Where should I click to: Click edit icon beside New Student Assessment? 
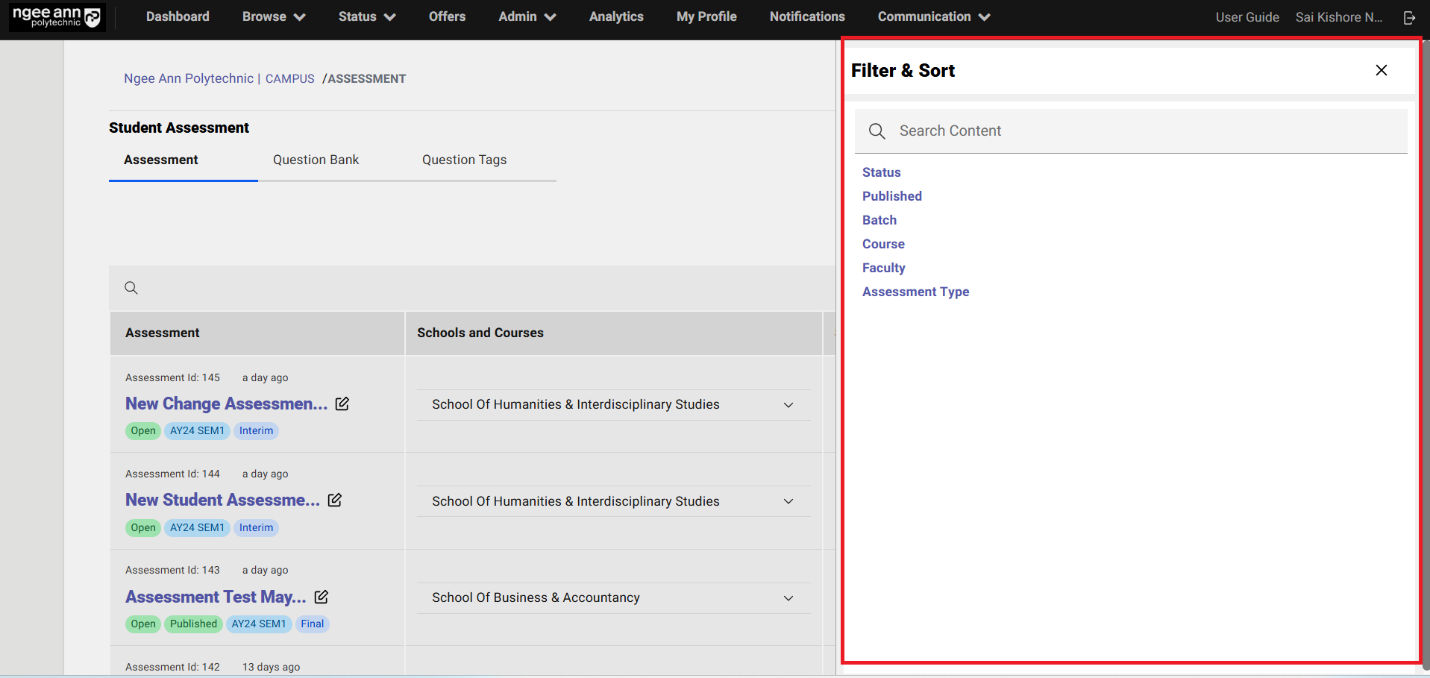335,500
